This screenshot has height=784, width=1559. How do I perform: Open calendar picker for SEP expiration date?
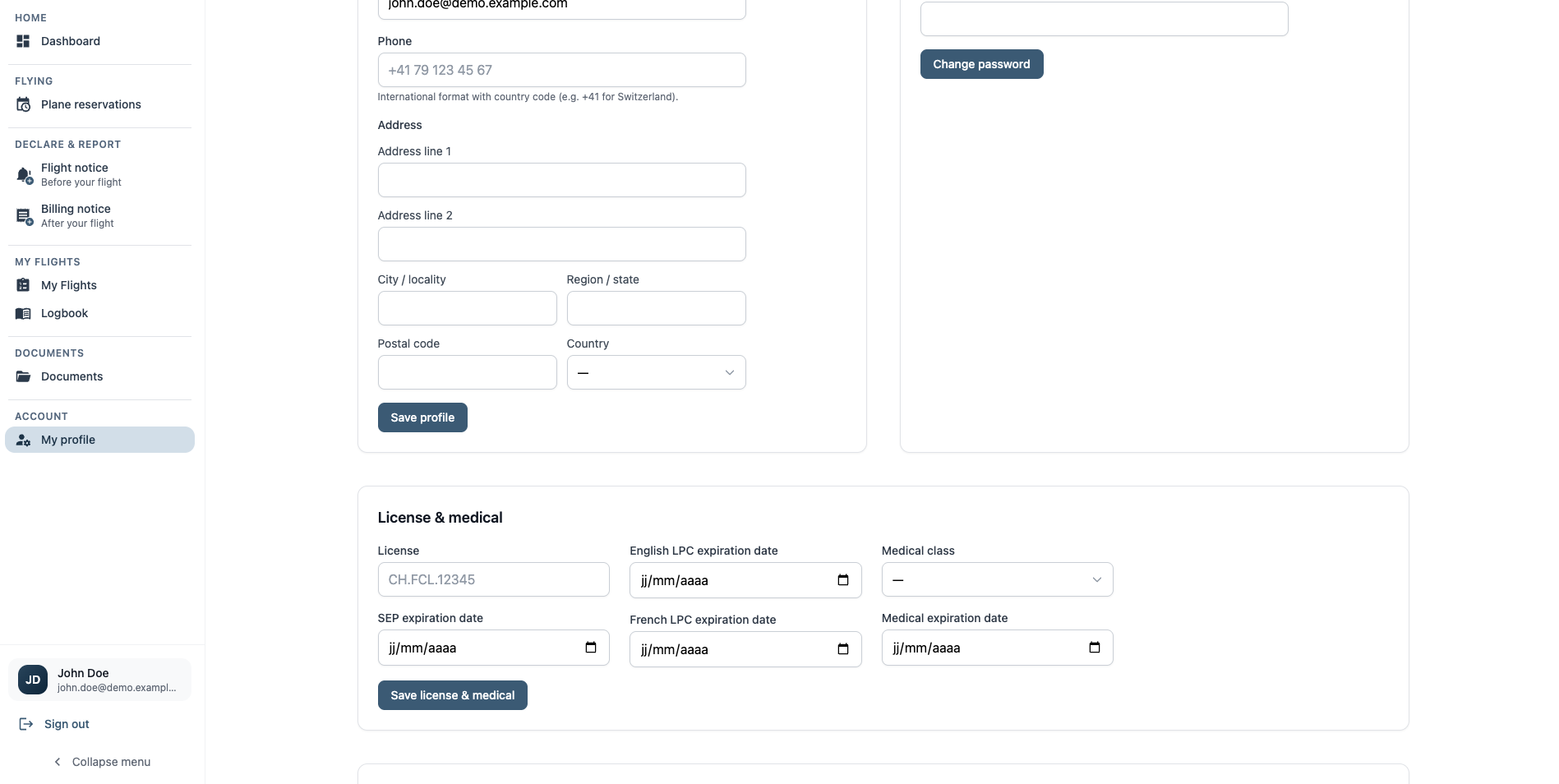click(x=591, y=648)
